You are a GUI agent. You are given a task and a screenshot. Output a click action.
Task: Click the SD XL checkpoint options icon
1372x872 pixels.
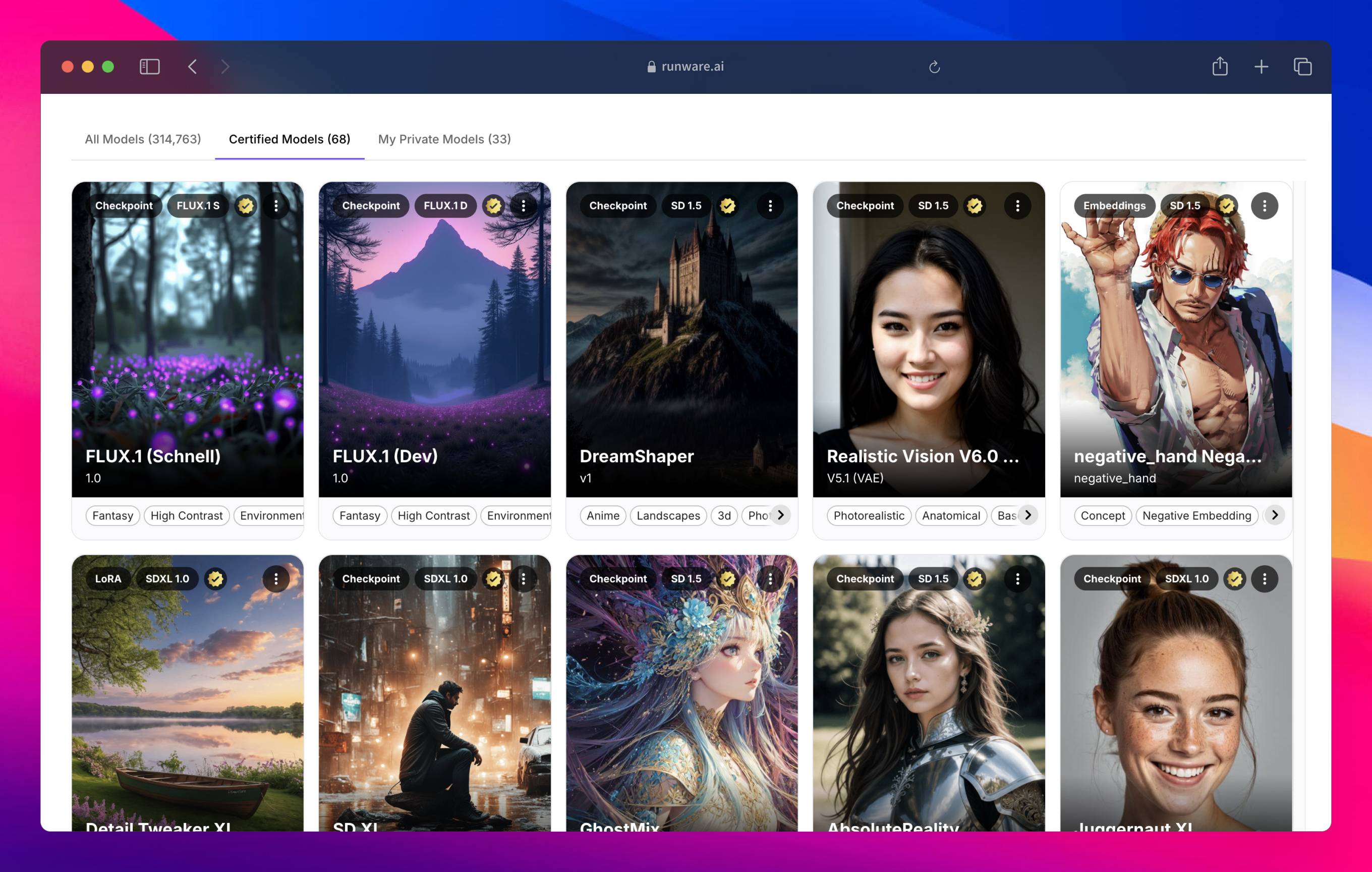coord(525,578)
